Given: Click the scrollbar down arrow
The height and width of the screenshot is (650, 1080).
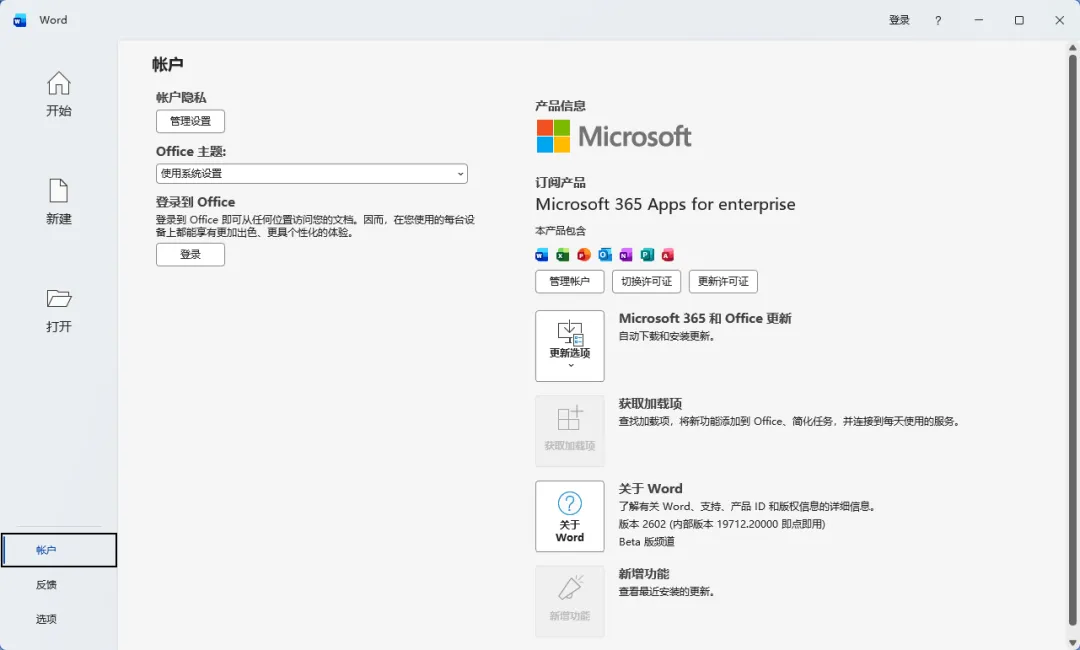Looking at the screenshot, I should (1072, 643).
